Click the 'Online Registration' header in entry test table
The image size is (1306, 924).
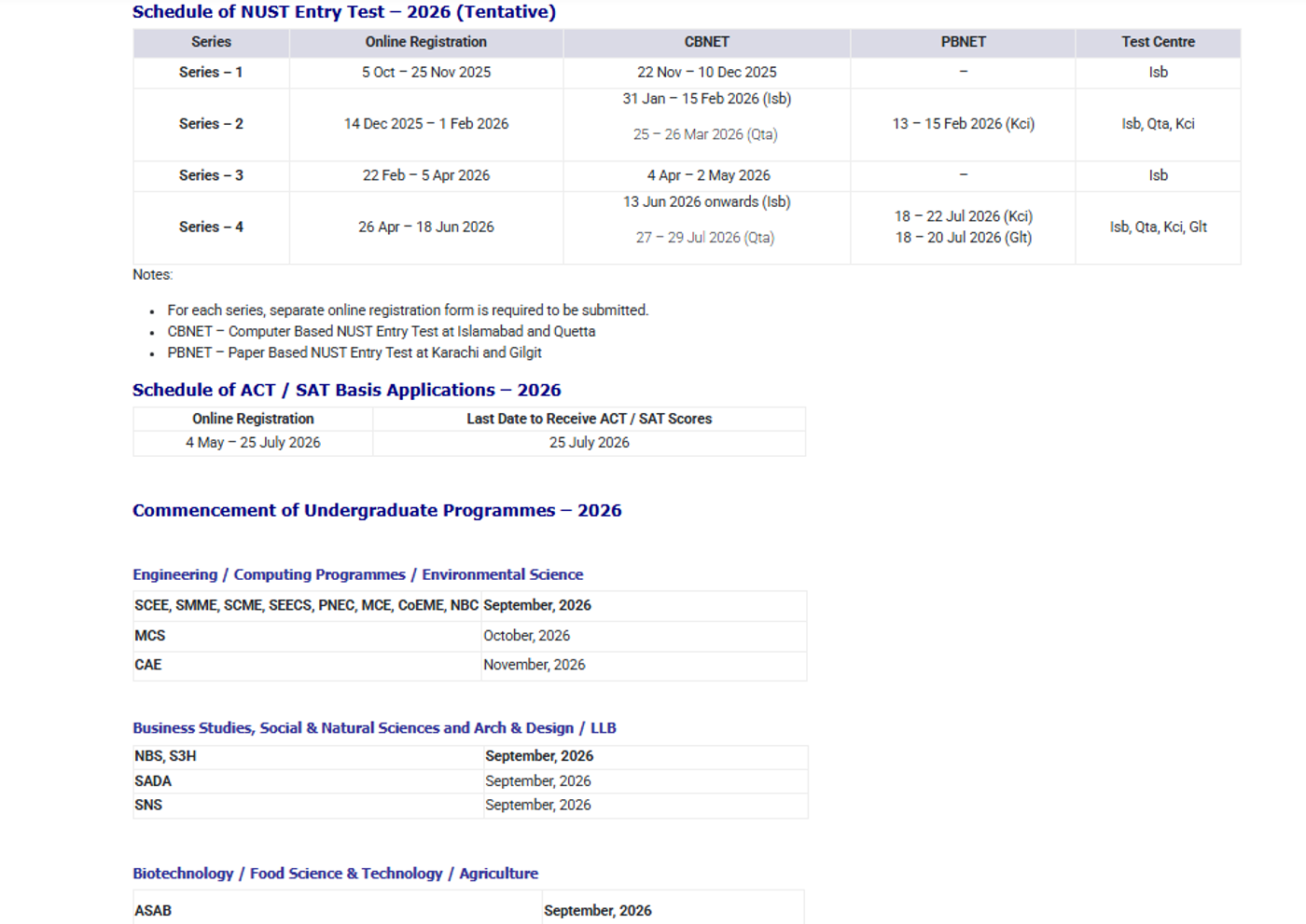click(x=426, y=42)
